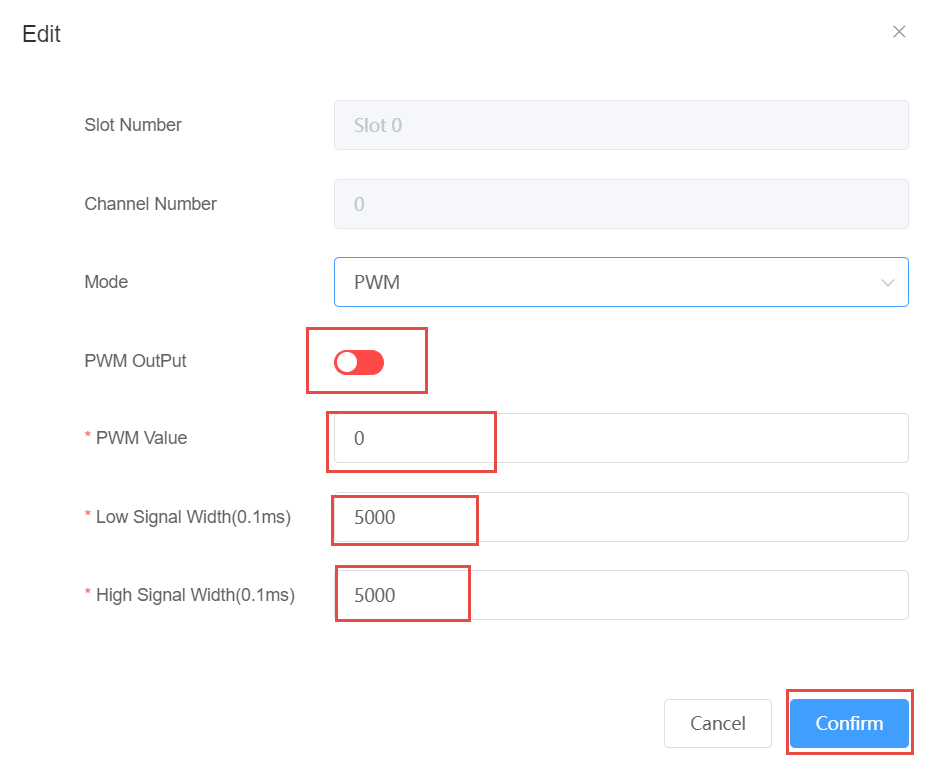Image resolution: width=930 pixels, height=770 pixels.
Task: Click the Edit dialog title
Action: pyautogui.click(x=41, y=34)
